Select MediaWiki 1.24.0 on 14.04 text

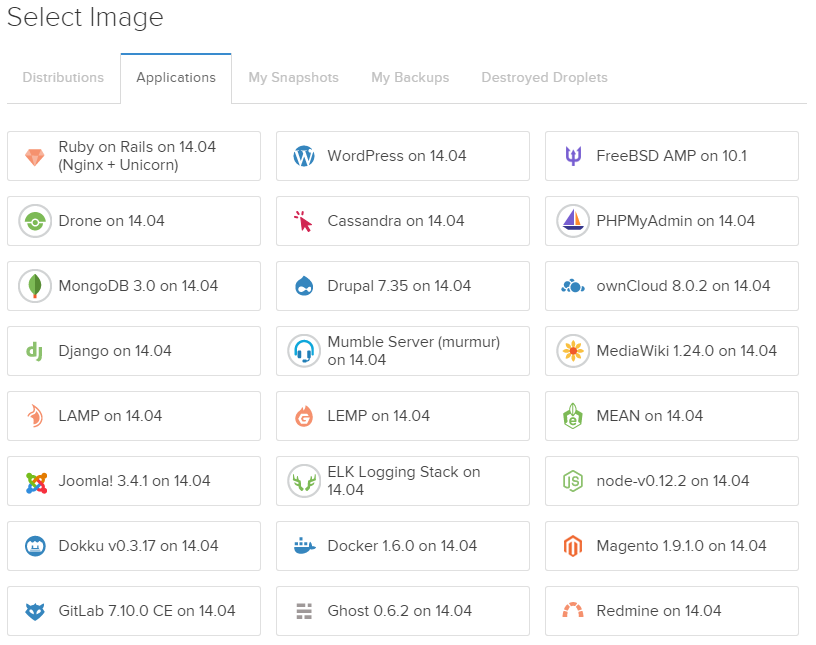pyautogui.click(x=686, y=351)
